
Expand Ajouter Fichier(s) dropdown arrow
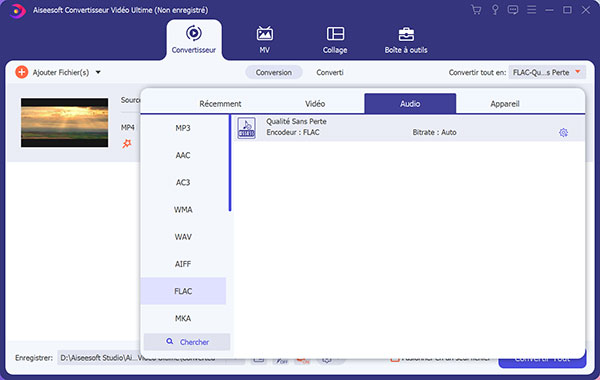(98, 72)
